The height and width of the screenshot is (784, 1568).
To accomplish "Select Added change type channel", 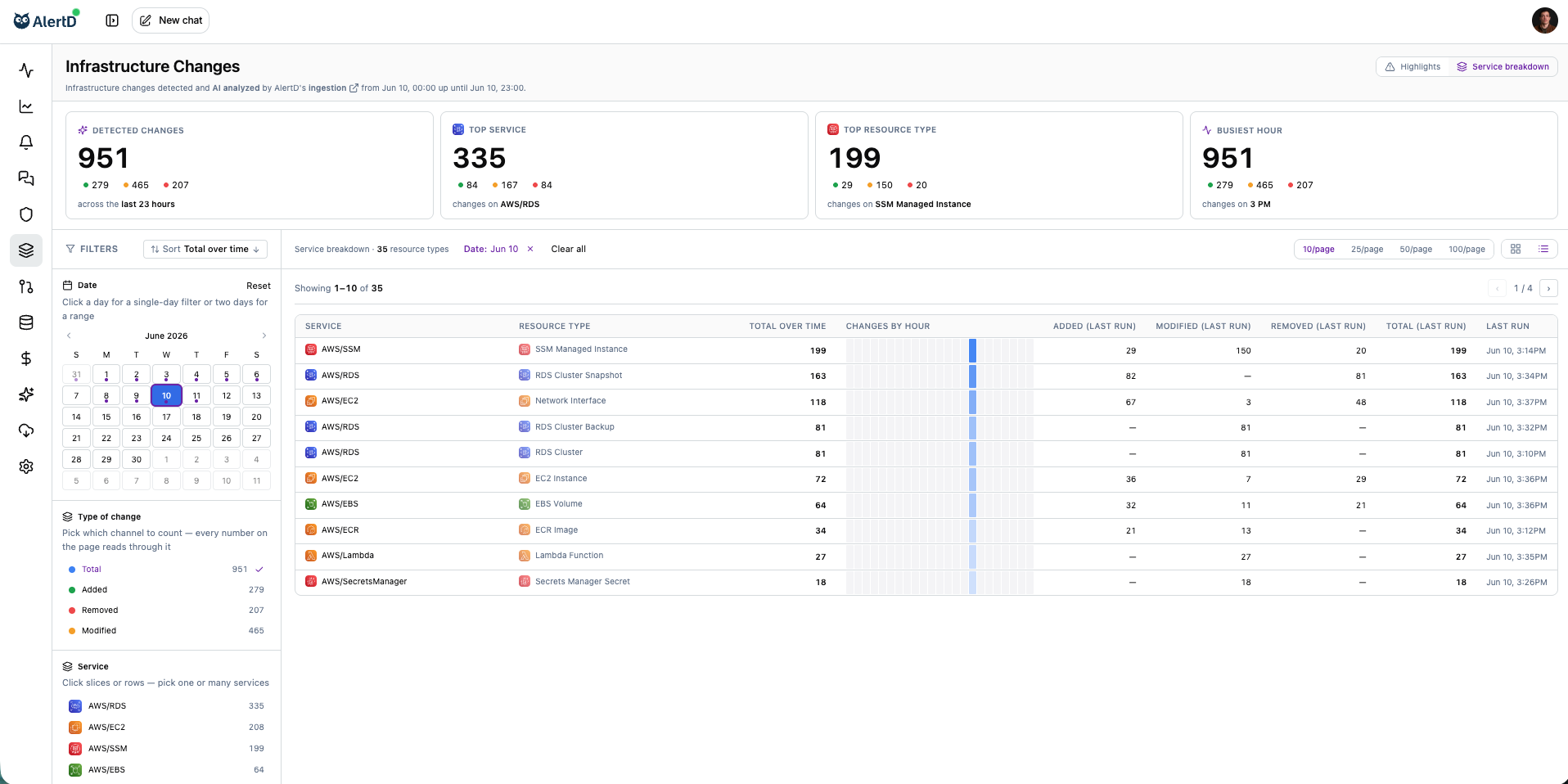I will point(166,590).
